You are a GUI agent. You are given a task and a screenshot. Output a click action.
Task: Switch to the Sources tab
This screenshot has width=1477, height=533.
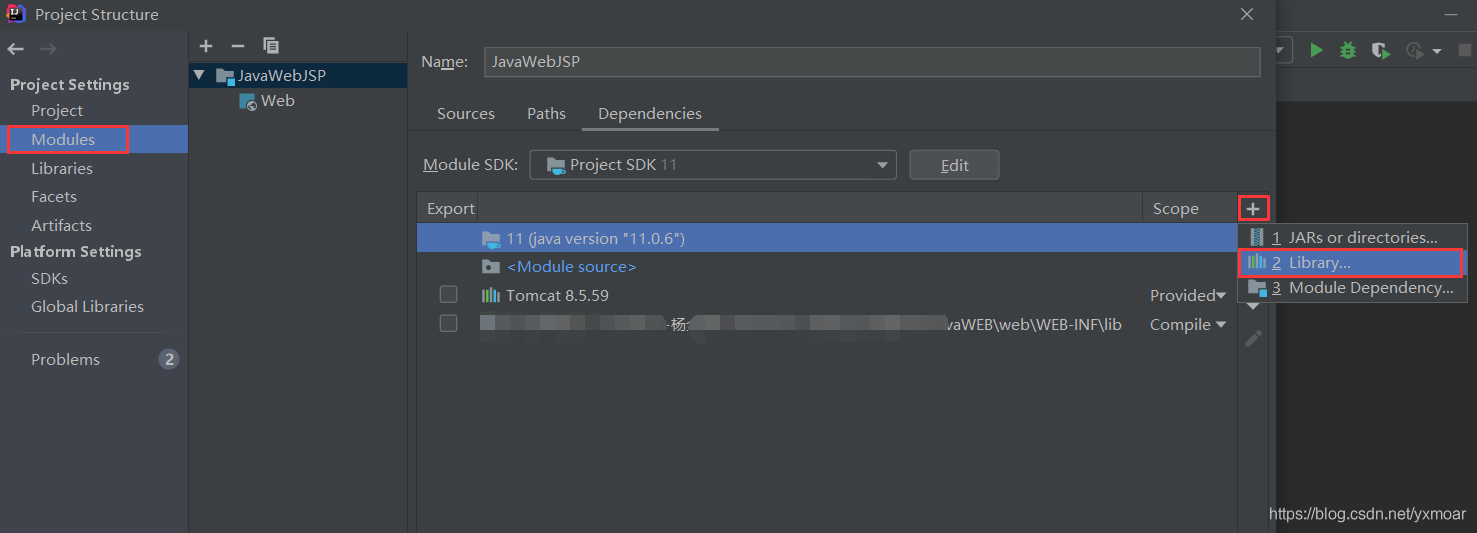(466, 114)
